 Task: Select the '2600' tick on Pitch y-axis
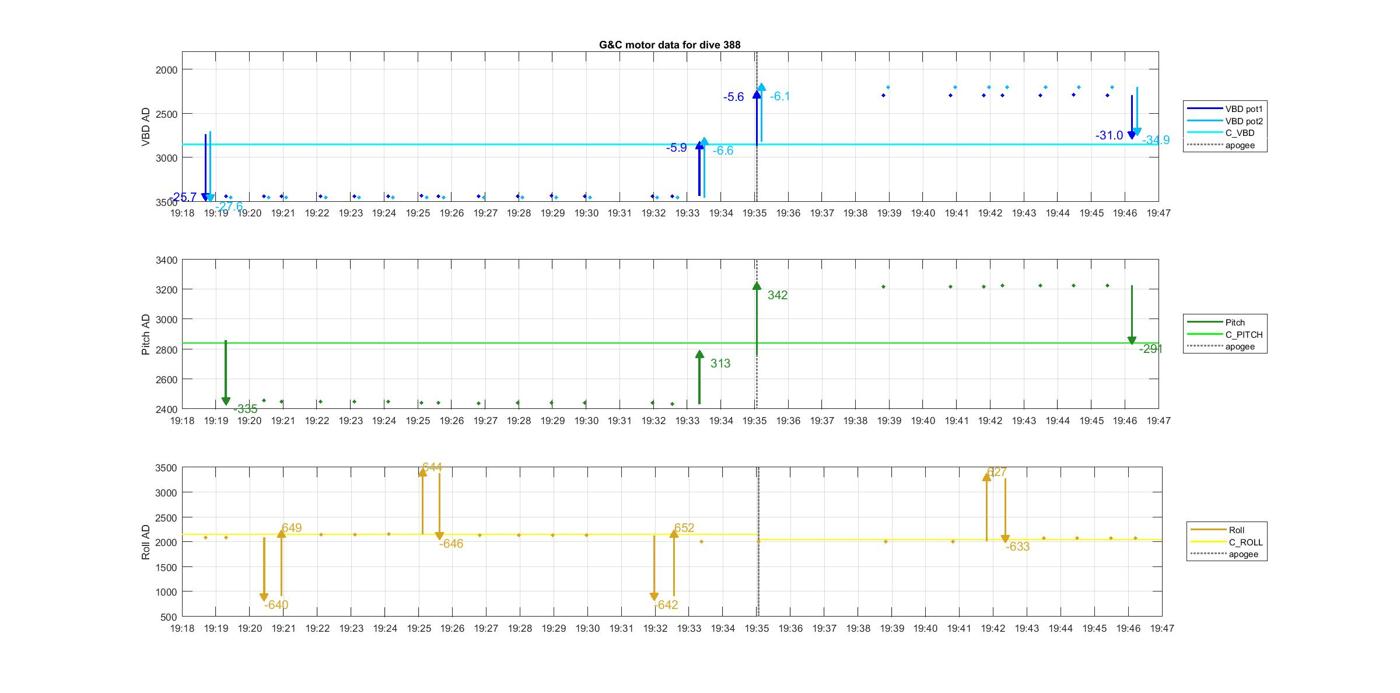coord(166,380)
